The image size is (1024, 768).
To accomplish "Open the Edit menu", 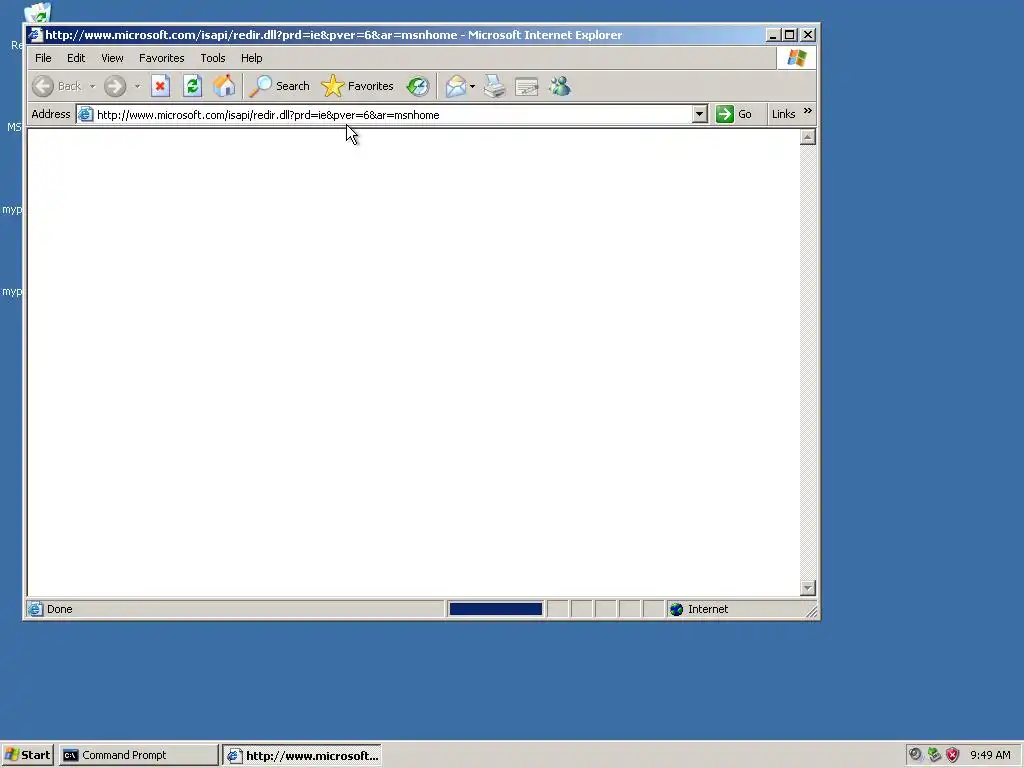I will (76, 58).
